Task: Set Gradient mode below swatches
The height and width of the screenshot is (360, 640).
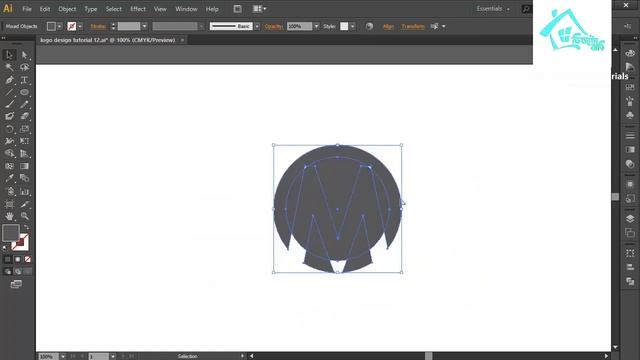Action: (x=18, y=259)
